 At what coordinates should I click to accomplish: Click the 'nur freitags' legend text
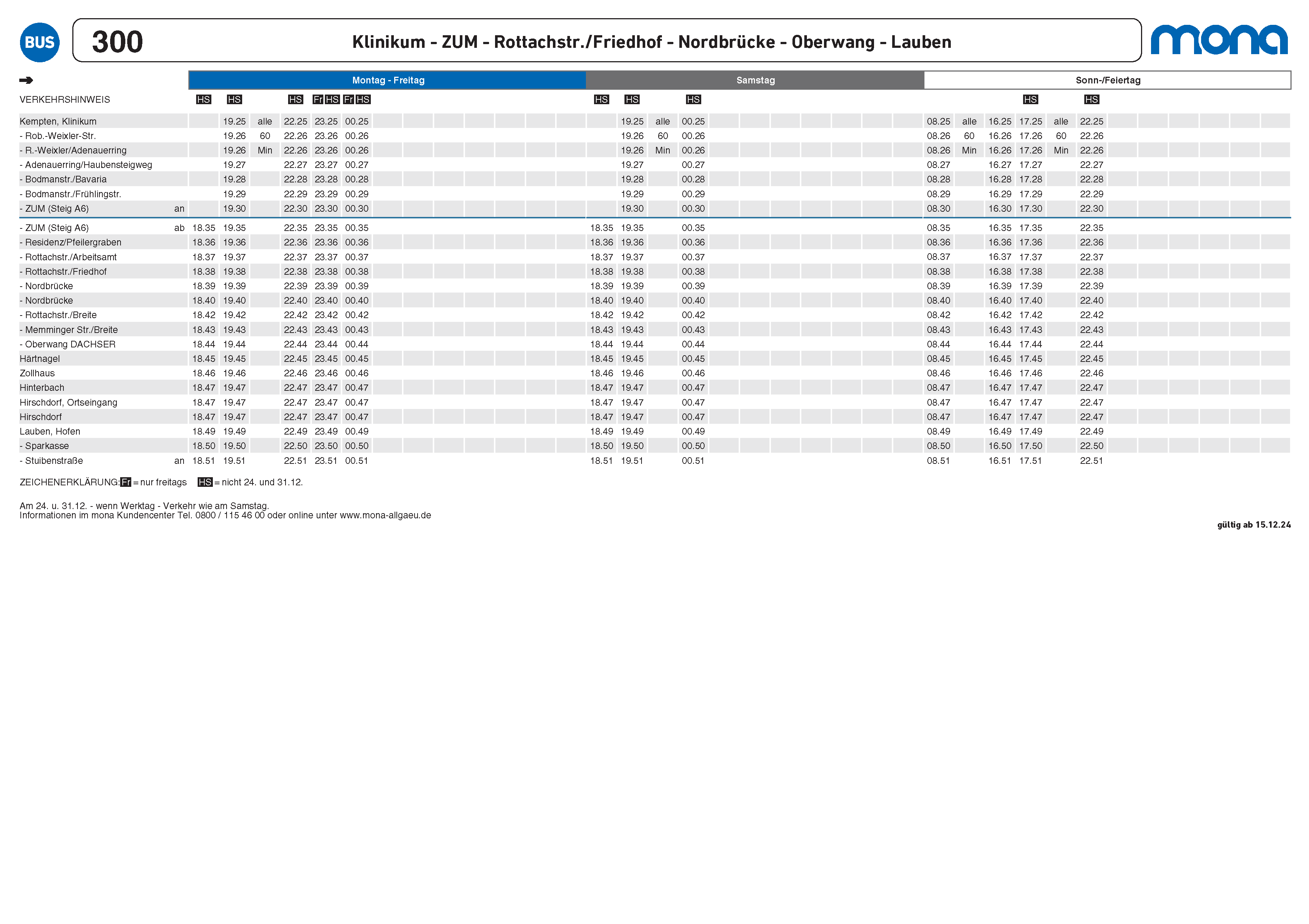[x=164, y=482]
